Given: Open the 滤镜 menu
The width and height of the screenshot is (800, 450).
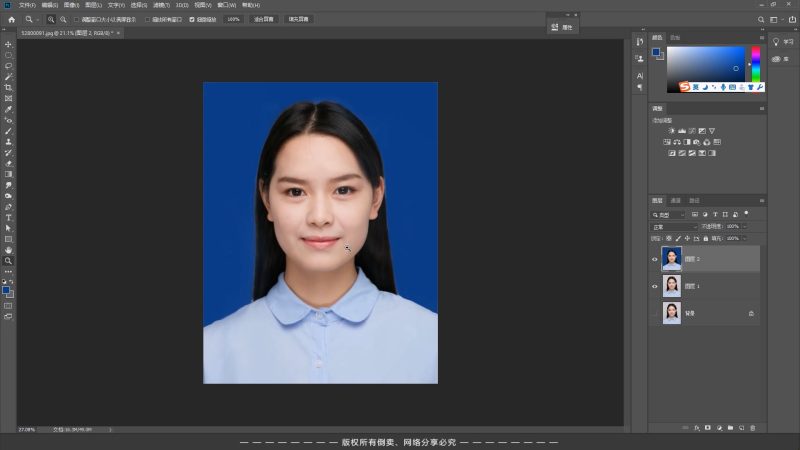Looking at the screenshot, I should click(159, 5).
